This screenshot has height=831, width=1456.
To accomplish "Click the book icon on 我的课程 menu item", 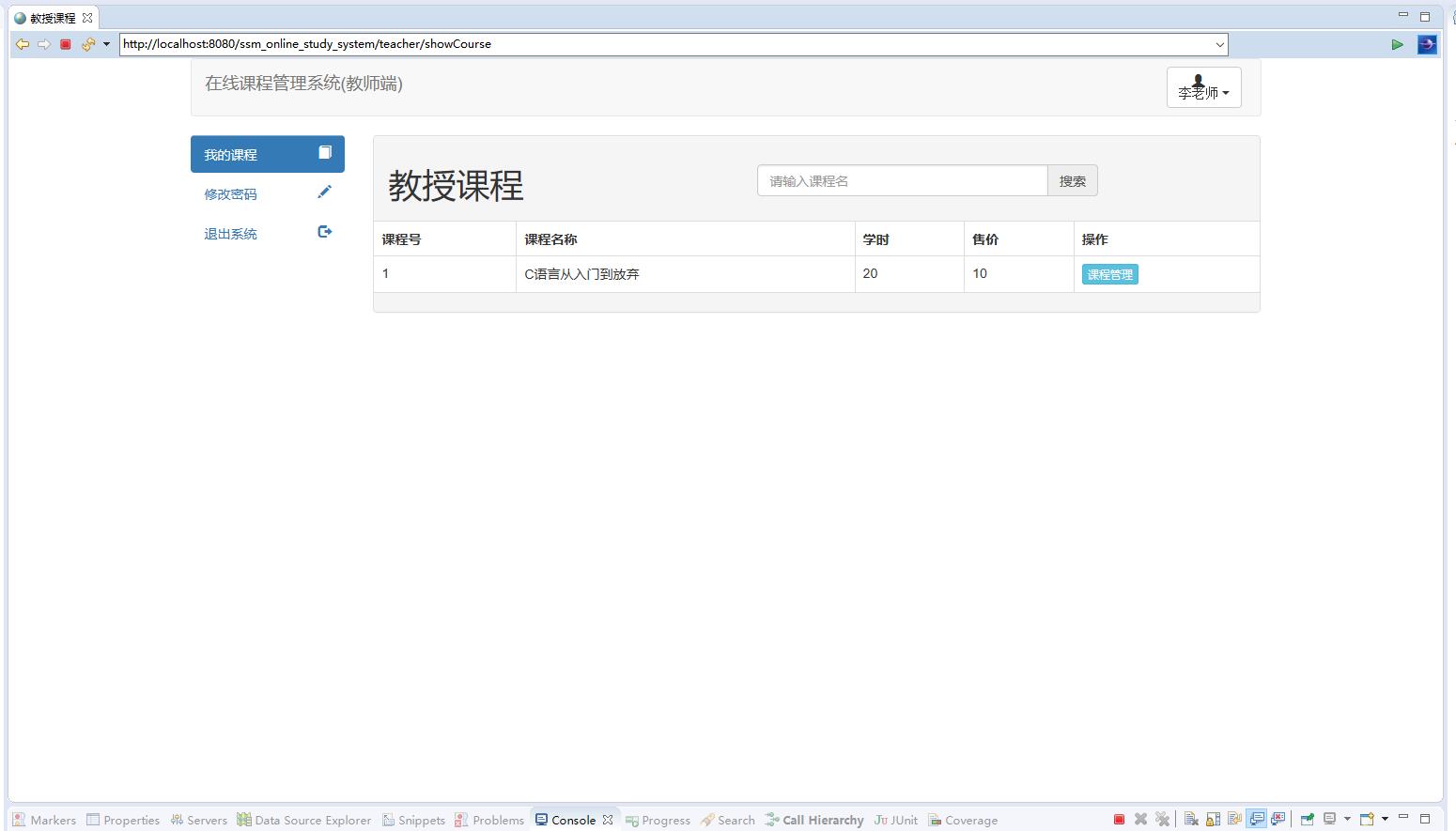I will [325, 151].
